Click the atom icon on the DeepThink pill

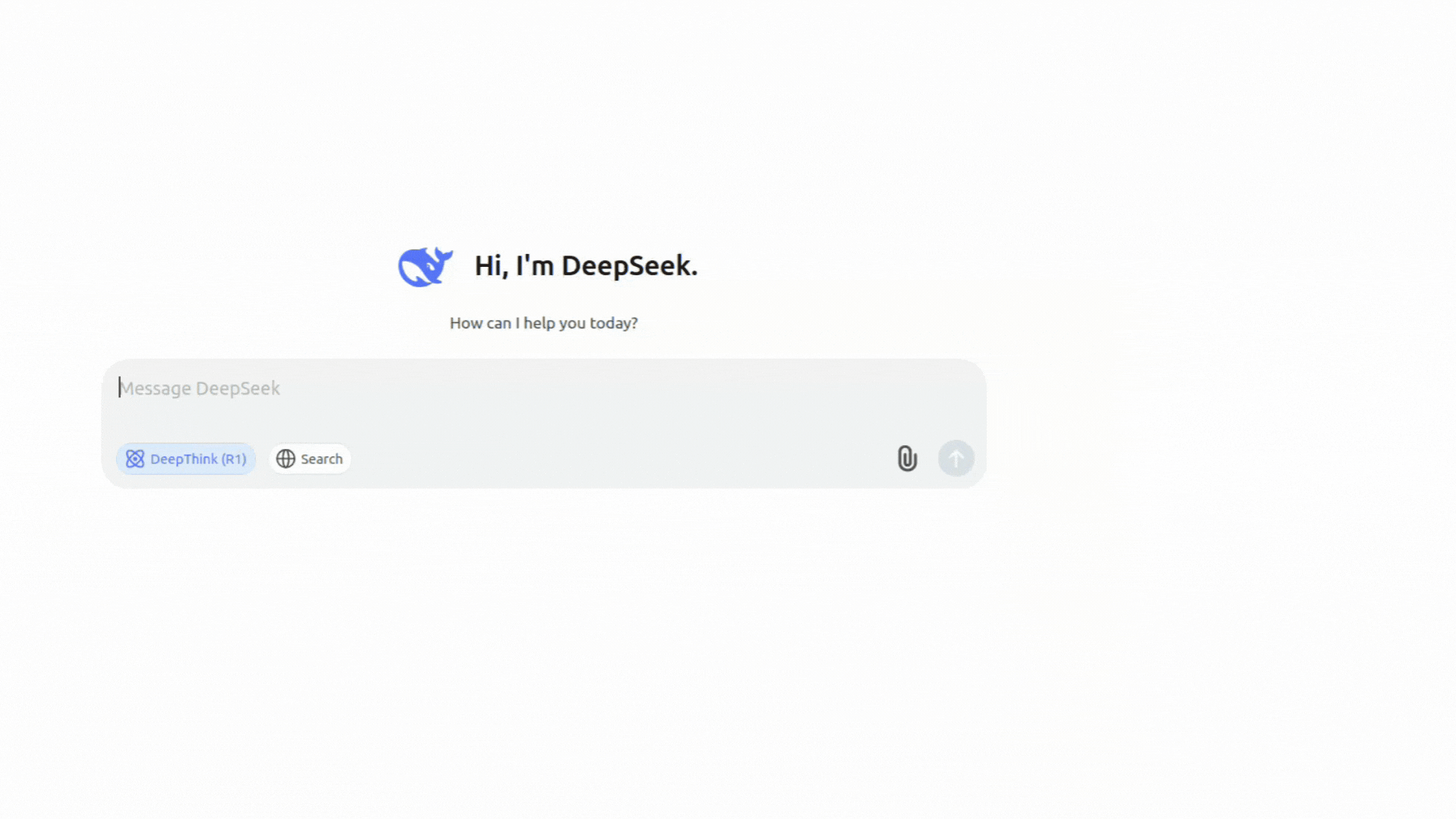pyautogui.click(x=135, y=459)
